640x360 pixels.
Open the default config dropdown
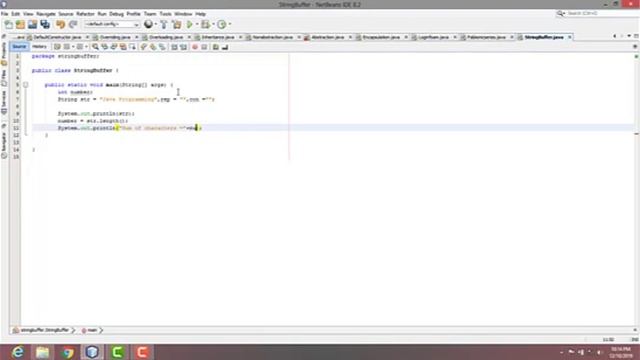(112, 24)
